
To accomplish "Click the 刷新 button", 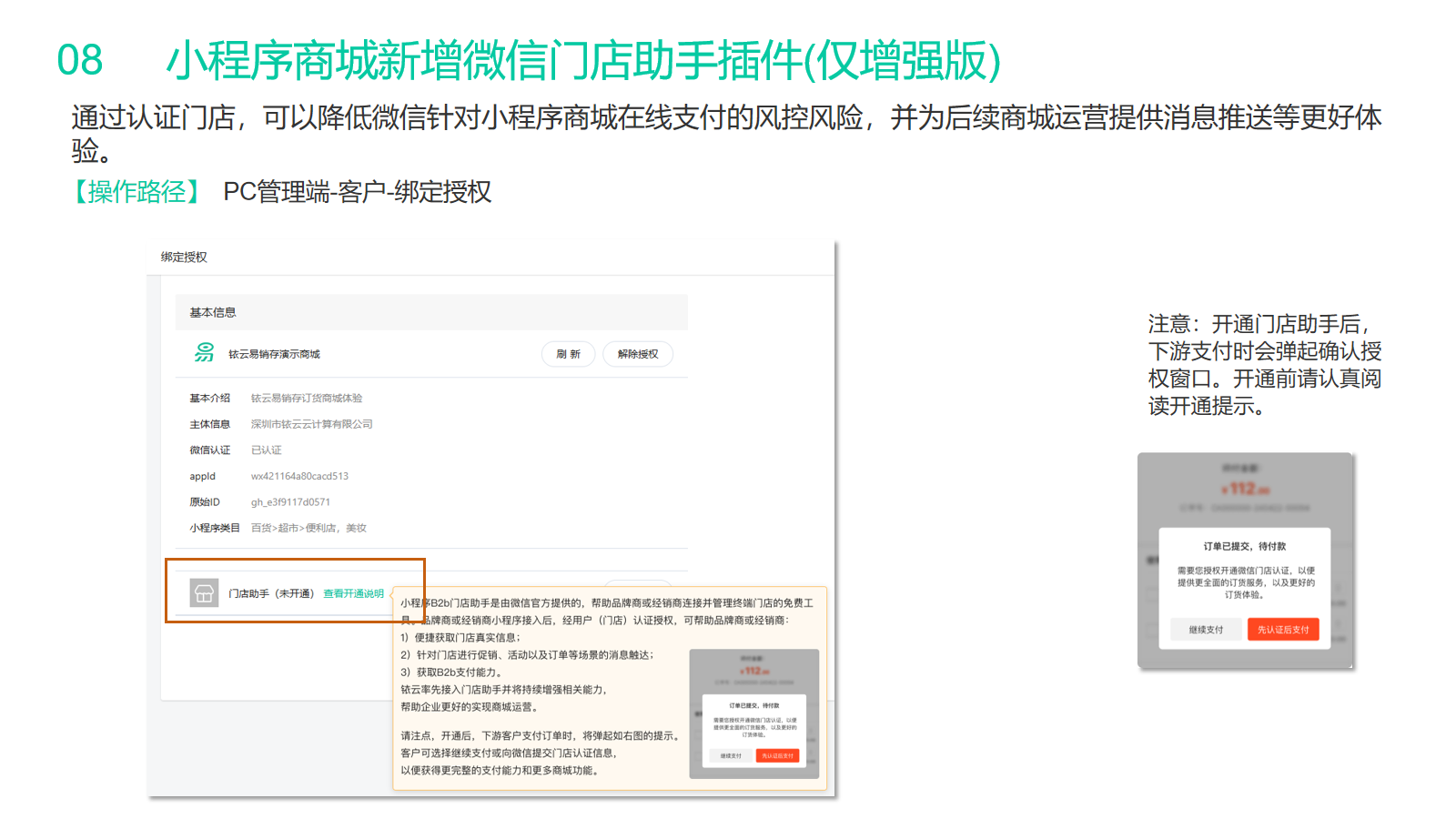I will (x=569, y=354).
